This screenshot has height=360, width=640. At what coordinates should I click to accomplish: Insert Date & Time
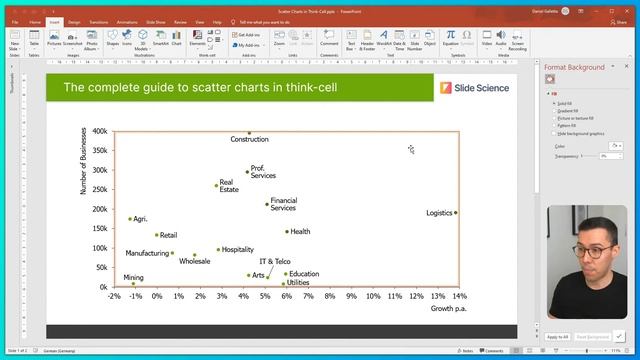399,40
